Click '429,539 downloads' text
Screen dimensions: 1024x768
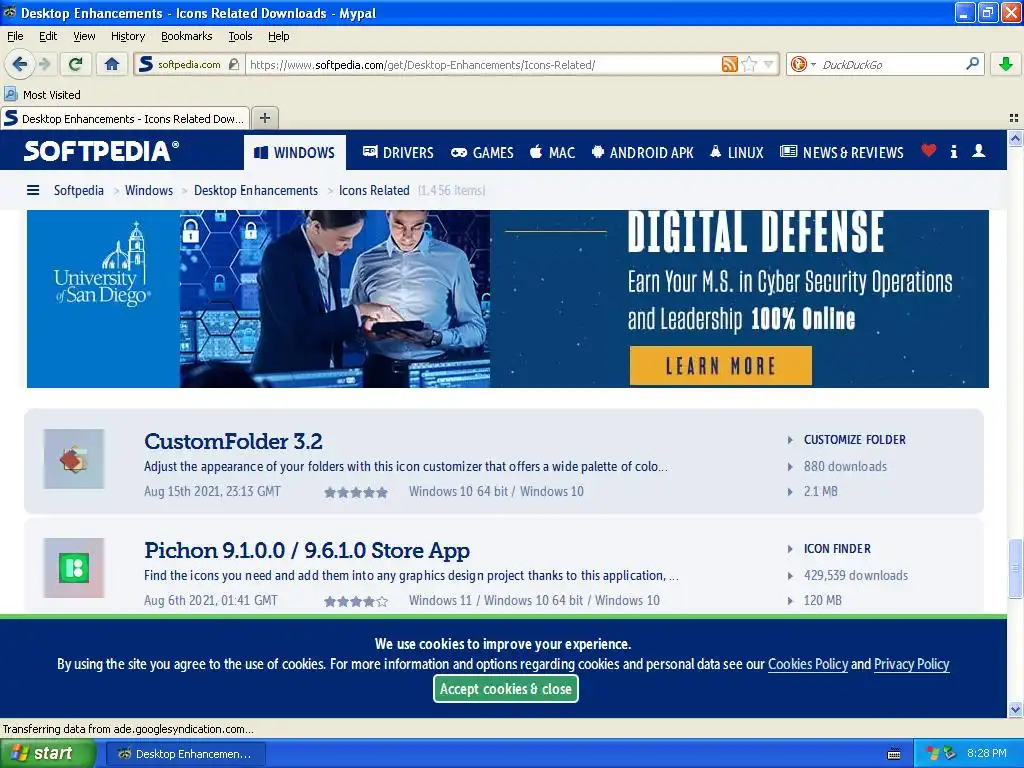coord(856,575)
